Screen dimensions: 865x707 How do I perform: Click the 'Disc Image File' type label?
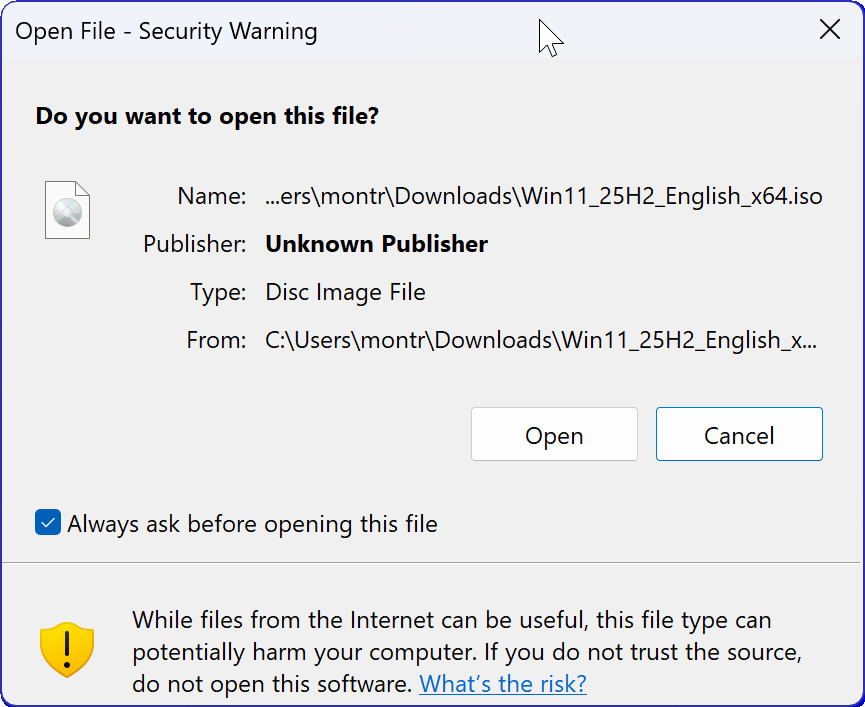click(345, 292)
